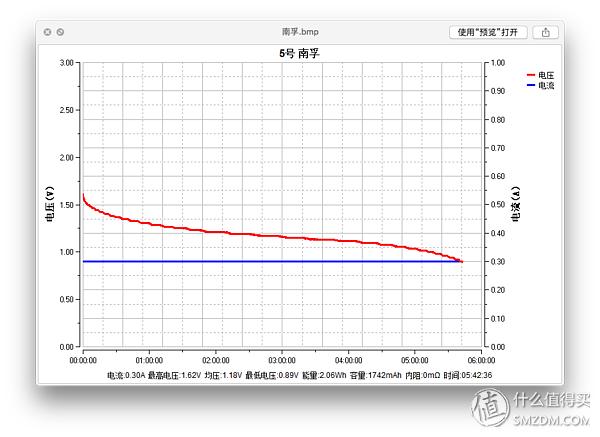Click the "0.30" current axis value
The height and width of the screenshot is (437, 600).
pos(498,261)
